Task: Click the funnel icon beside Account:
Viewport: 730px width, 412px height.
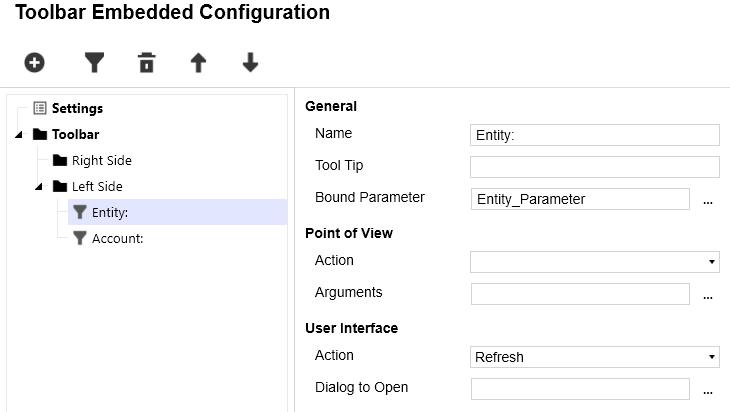Action: coord(80,238)
